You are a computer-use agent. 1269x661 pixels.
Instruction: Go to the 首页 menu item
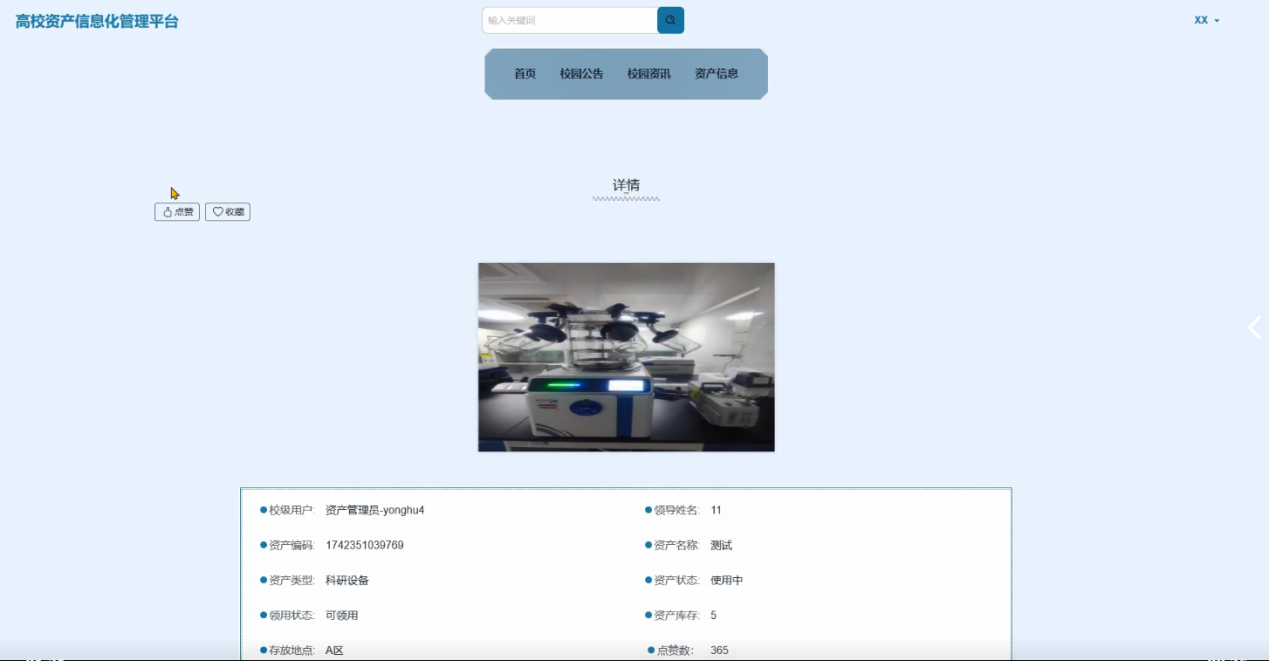coord(525,74)
